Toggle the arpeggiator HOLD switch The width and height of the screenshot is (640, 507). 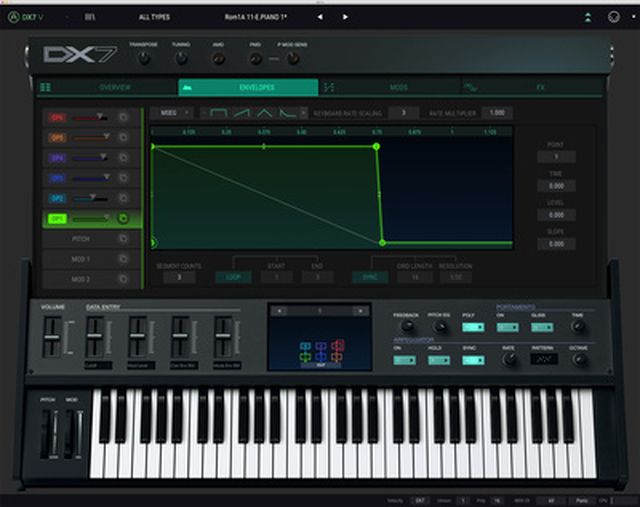click(x=439, y=360)
